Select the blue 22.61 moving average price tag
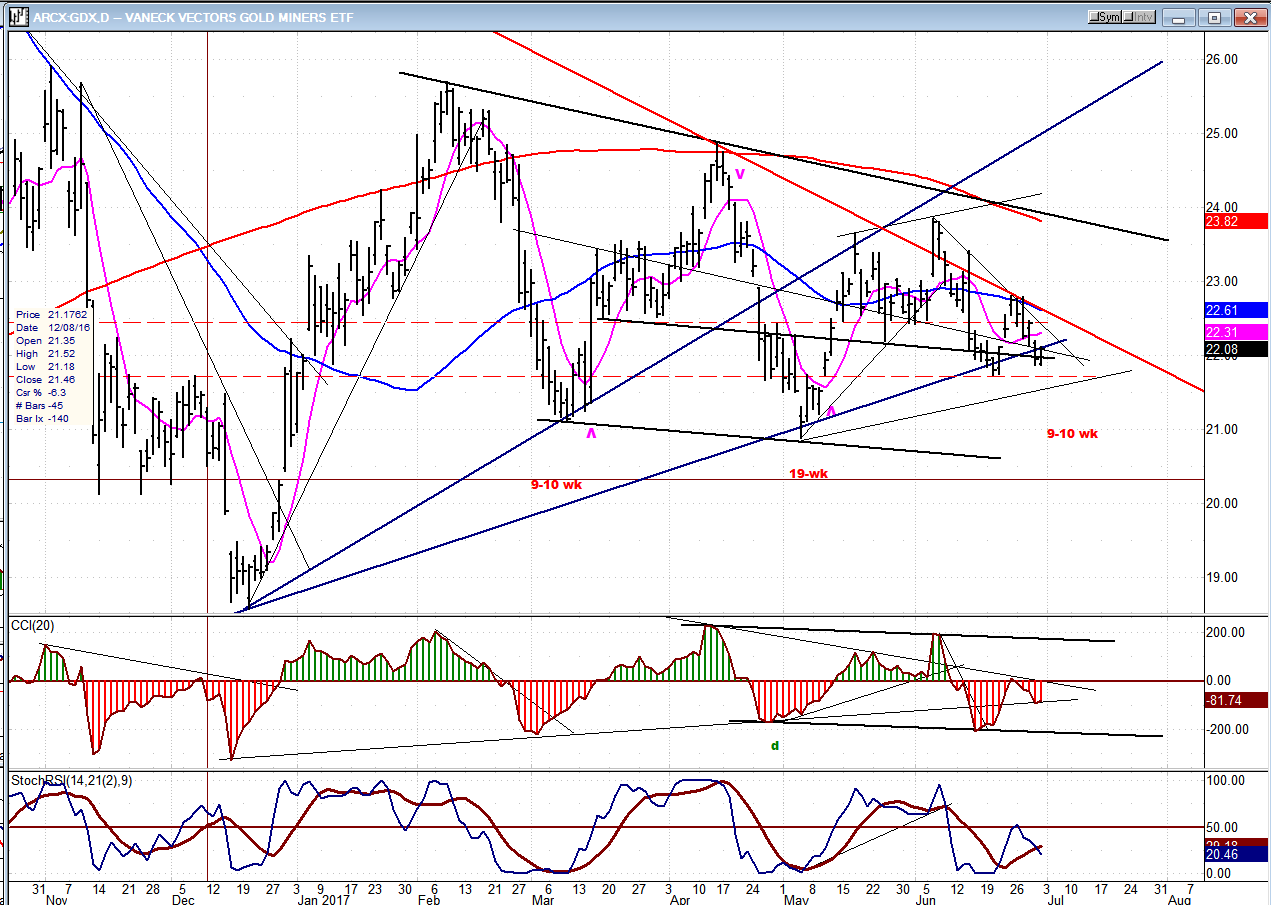 click(1238, 310)
